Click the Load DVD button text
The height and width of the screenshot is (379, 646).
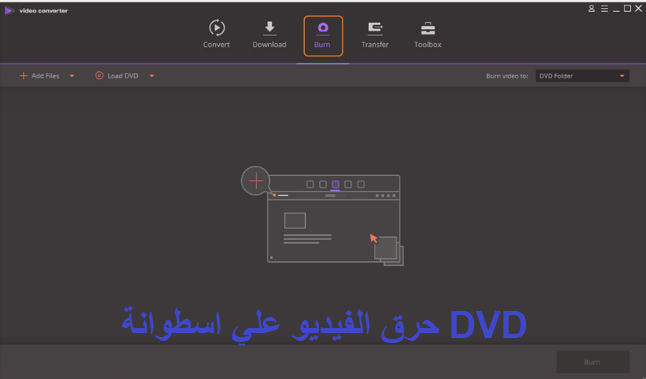[x=123, y=76]
